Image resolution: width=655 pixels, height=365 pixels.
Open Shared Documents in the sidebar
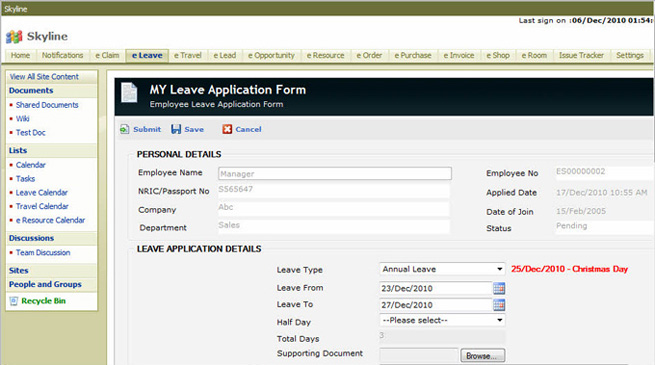coord(47,105)
